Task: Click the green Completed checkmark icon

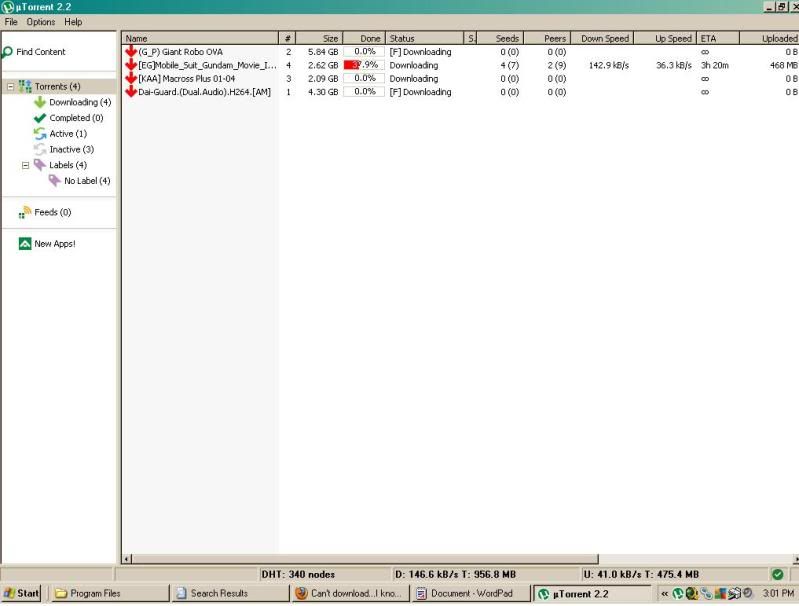Action: click(40, 118)
